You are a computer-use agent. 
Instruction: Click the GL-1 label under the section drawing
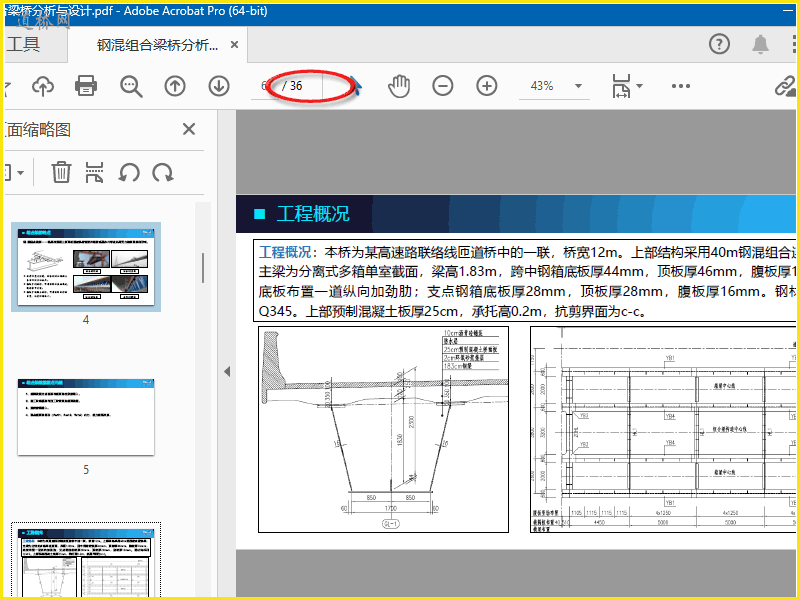(x=390, y=523)
